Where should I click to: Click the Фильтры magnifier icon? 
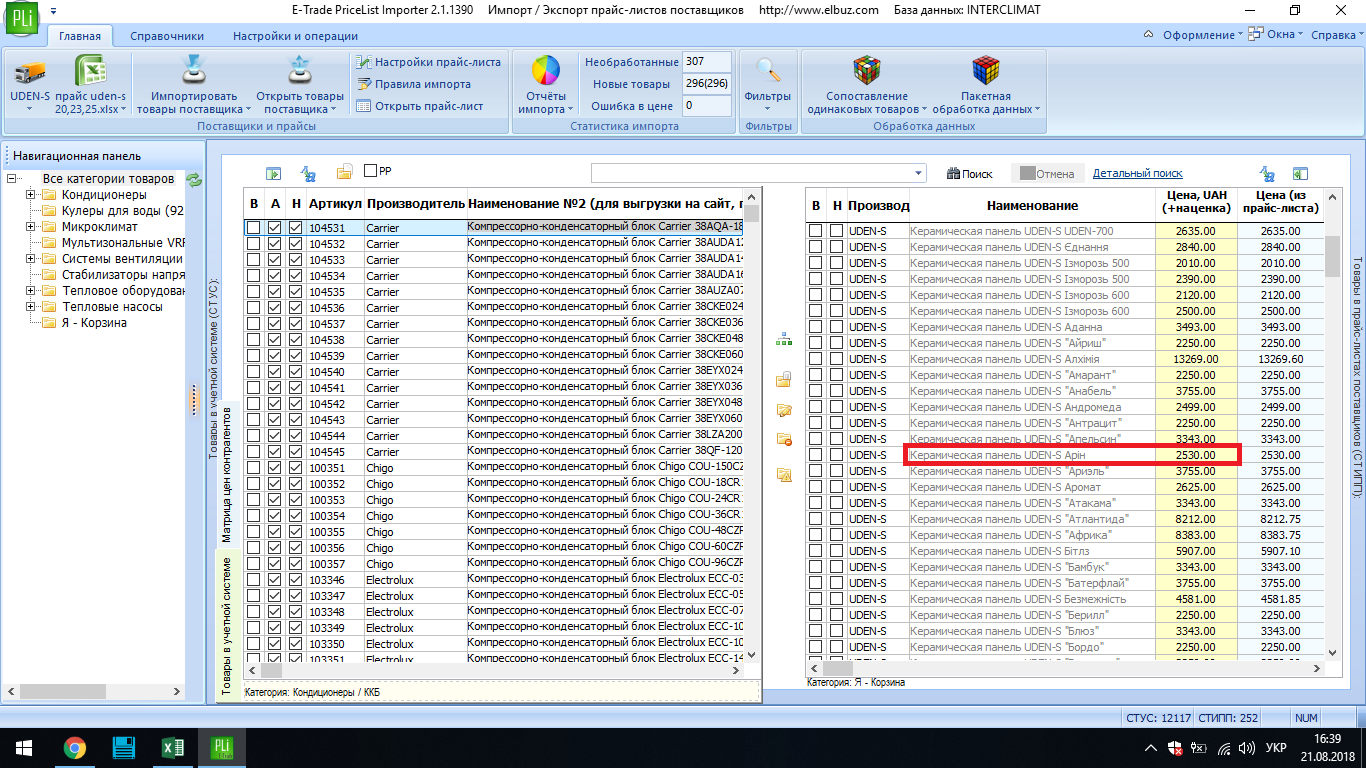tap(768, 72)
